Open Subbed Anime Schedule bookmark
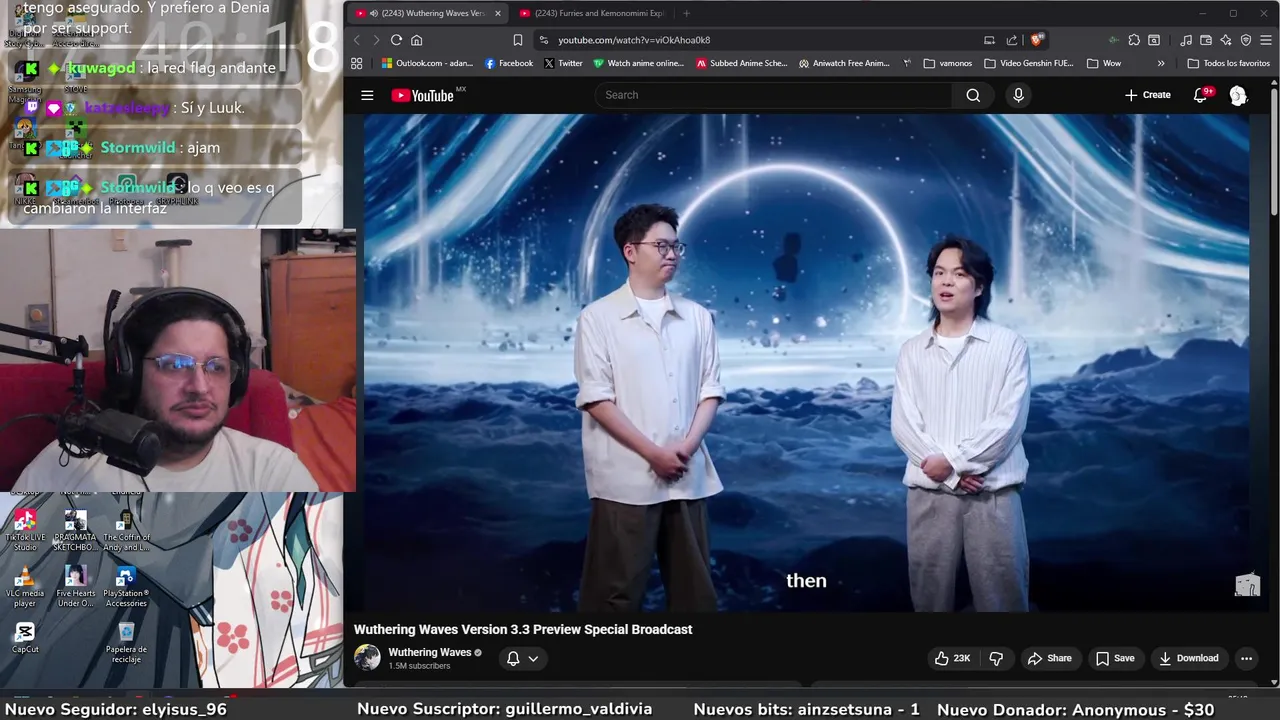This screenshot has height=720, width=1280. 742,63
